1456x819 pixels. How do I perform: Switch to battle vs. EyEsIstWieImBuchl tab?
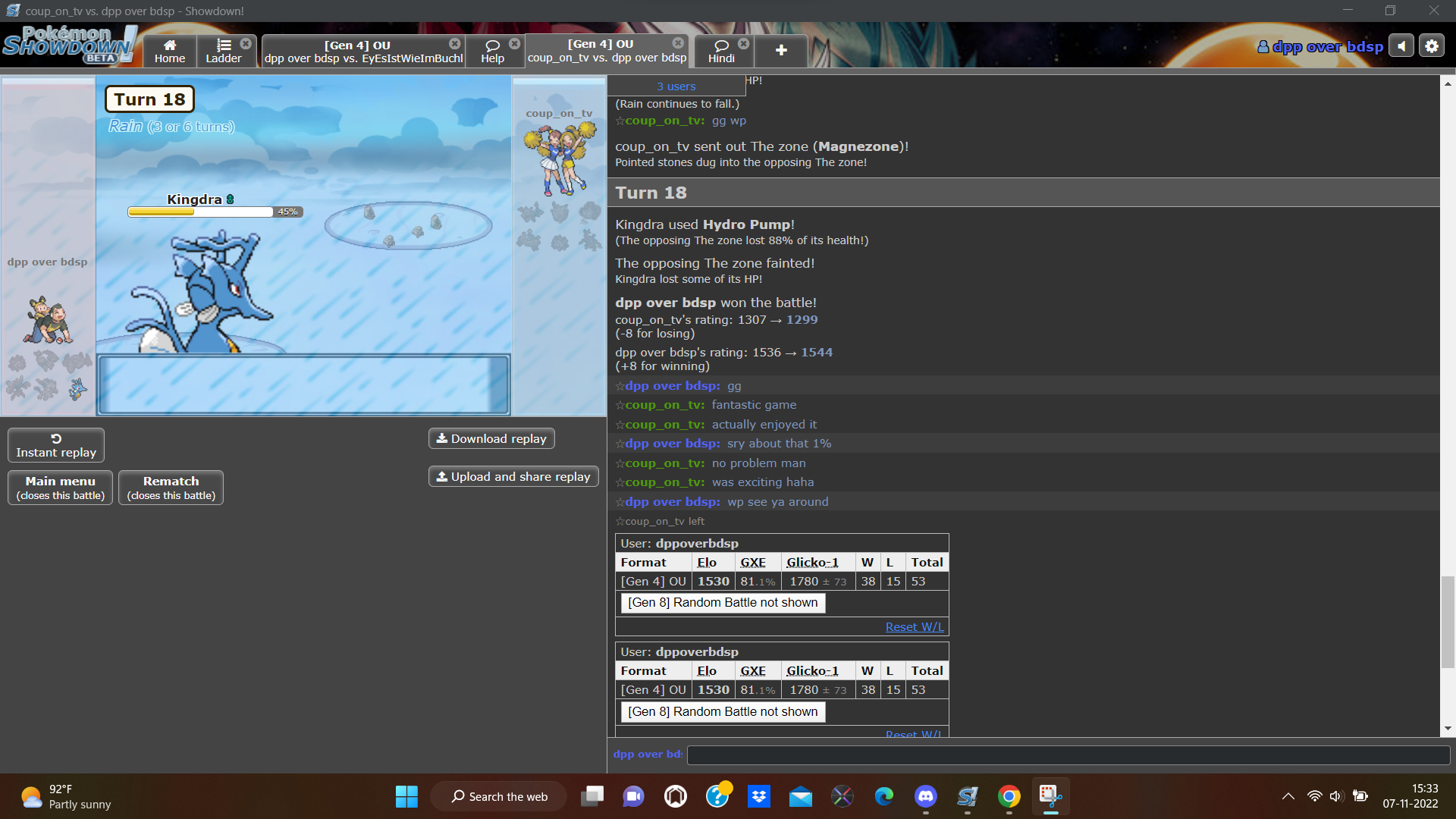363,52
